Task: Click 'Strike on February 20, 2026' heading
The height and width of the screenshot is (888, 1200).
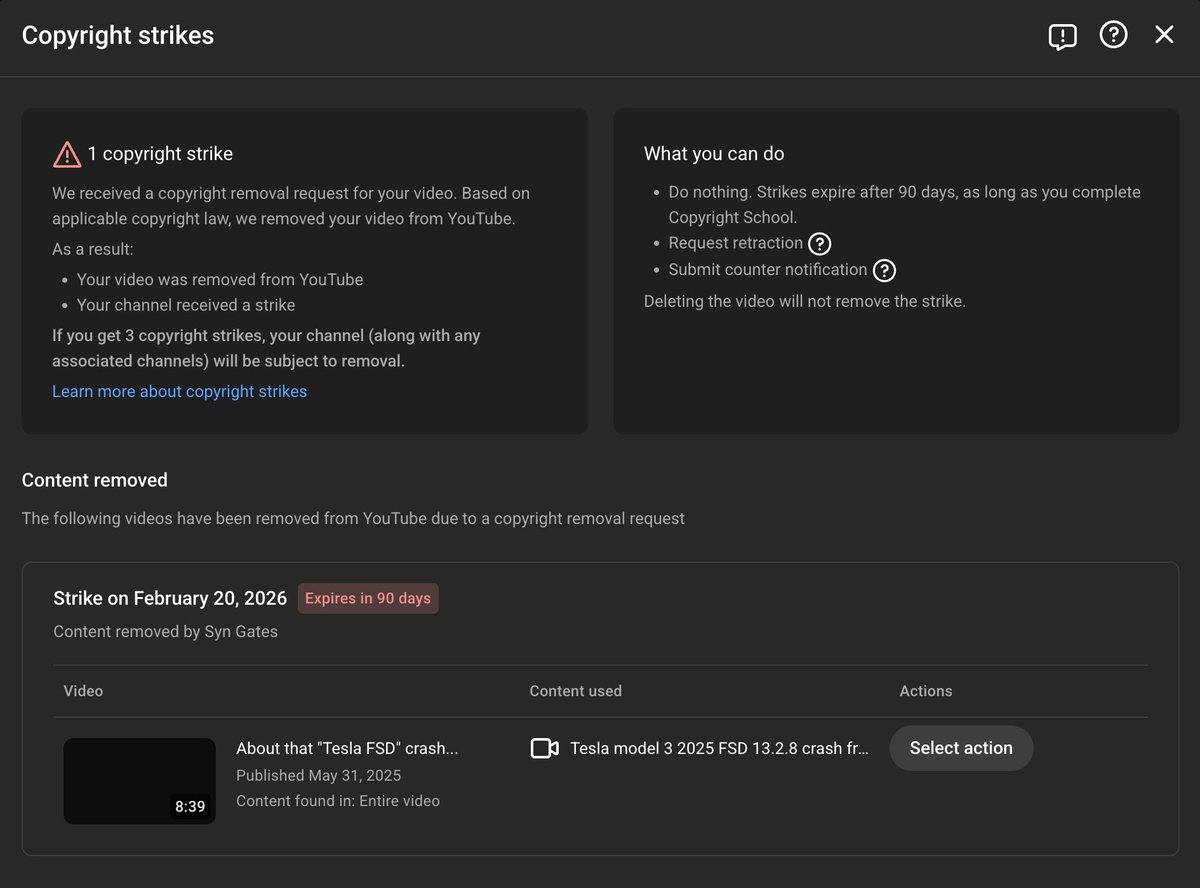Action: pyautogui.click(x=170, y=598)
